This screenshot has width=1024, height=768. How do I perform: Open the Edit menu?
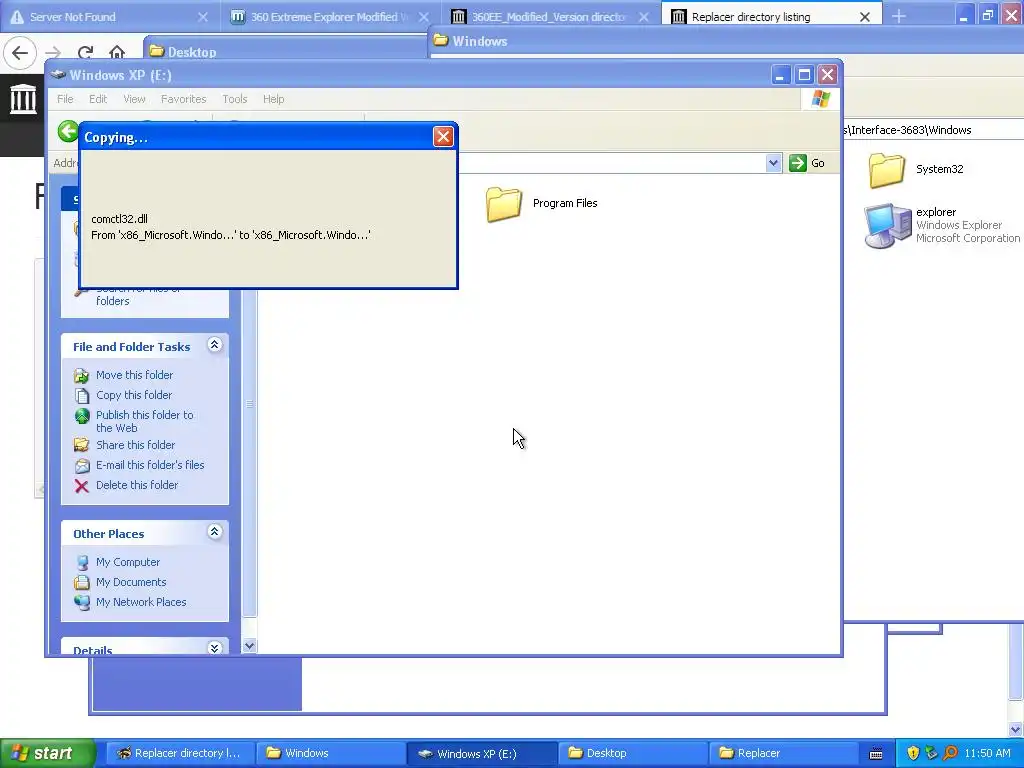tap(98, 99)
